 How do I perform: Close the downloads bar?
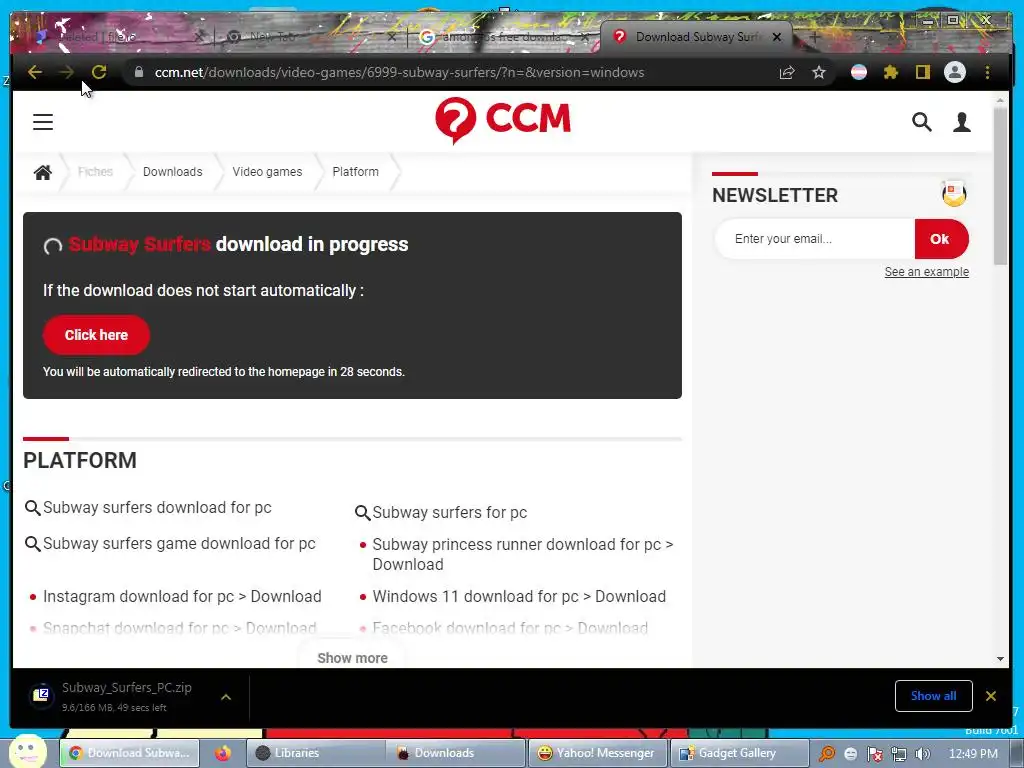(991, 696)
